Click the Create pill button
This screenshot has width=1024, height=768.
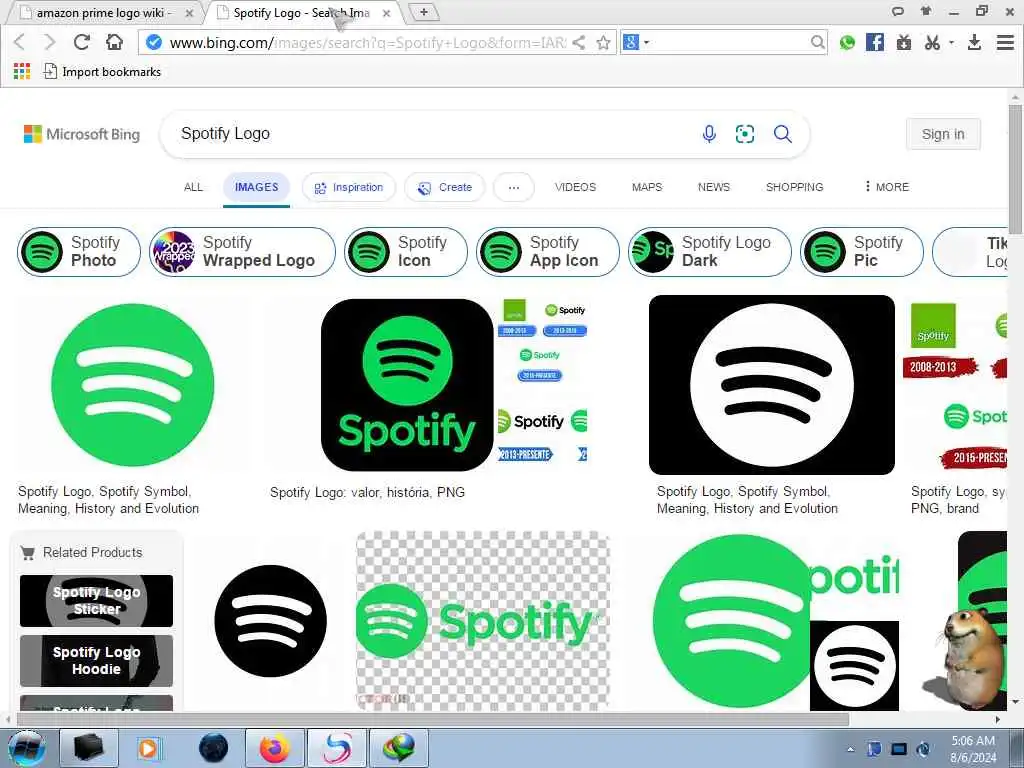(445, 187)
